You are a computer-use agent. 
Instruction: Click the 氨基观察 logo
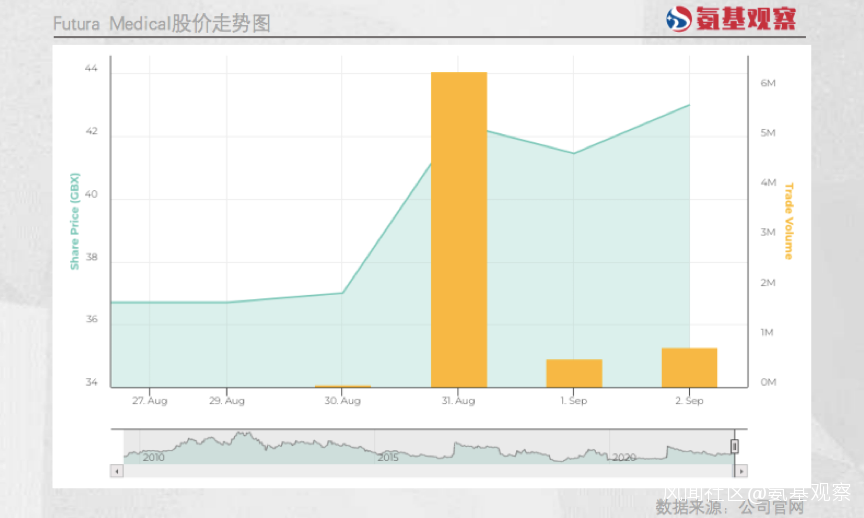click(731, 19)
